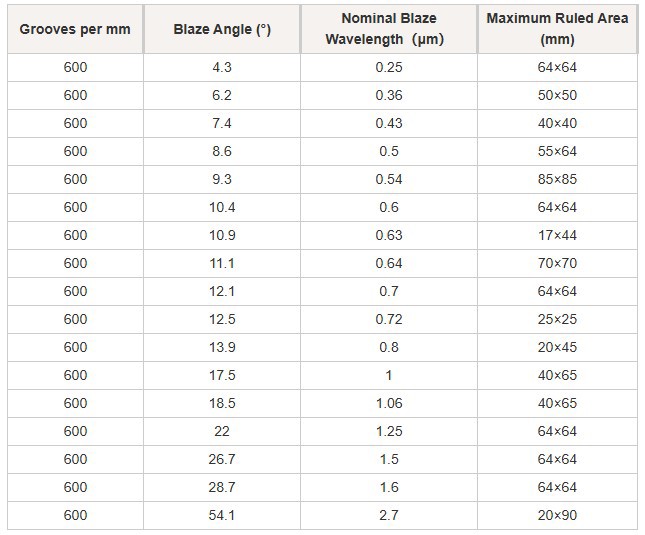This screenshot has width=645, height=535.
Task: Select the wavelength cell 1.06
Action: [389, 403]
